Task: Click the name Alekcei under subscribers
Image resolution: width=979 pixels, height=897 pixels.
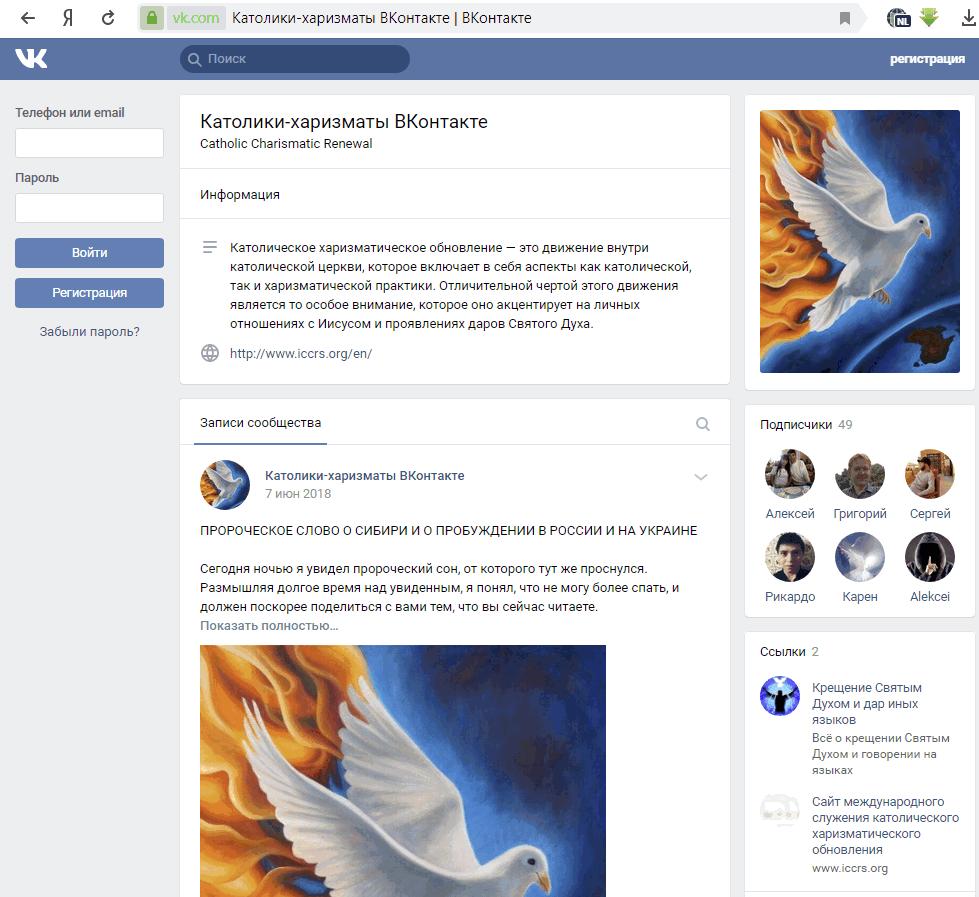Action: pyautogui.click(x=930, y=597)
